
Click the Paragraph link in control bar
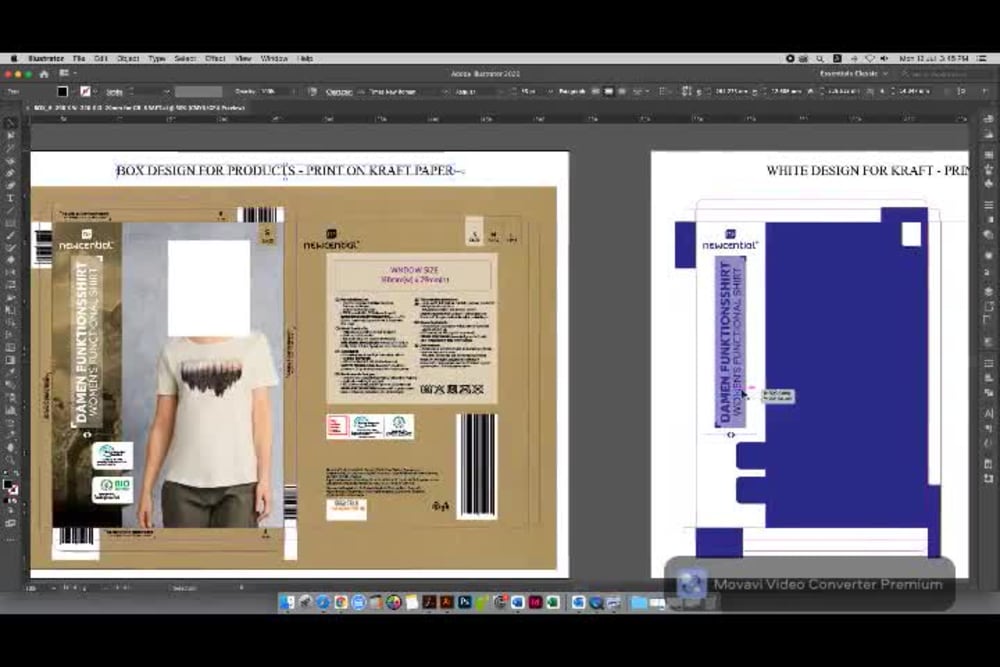click(572, 92)
